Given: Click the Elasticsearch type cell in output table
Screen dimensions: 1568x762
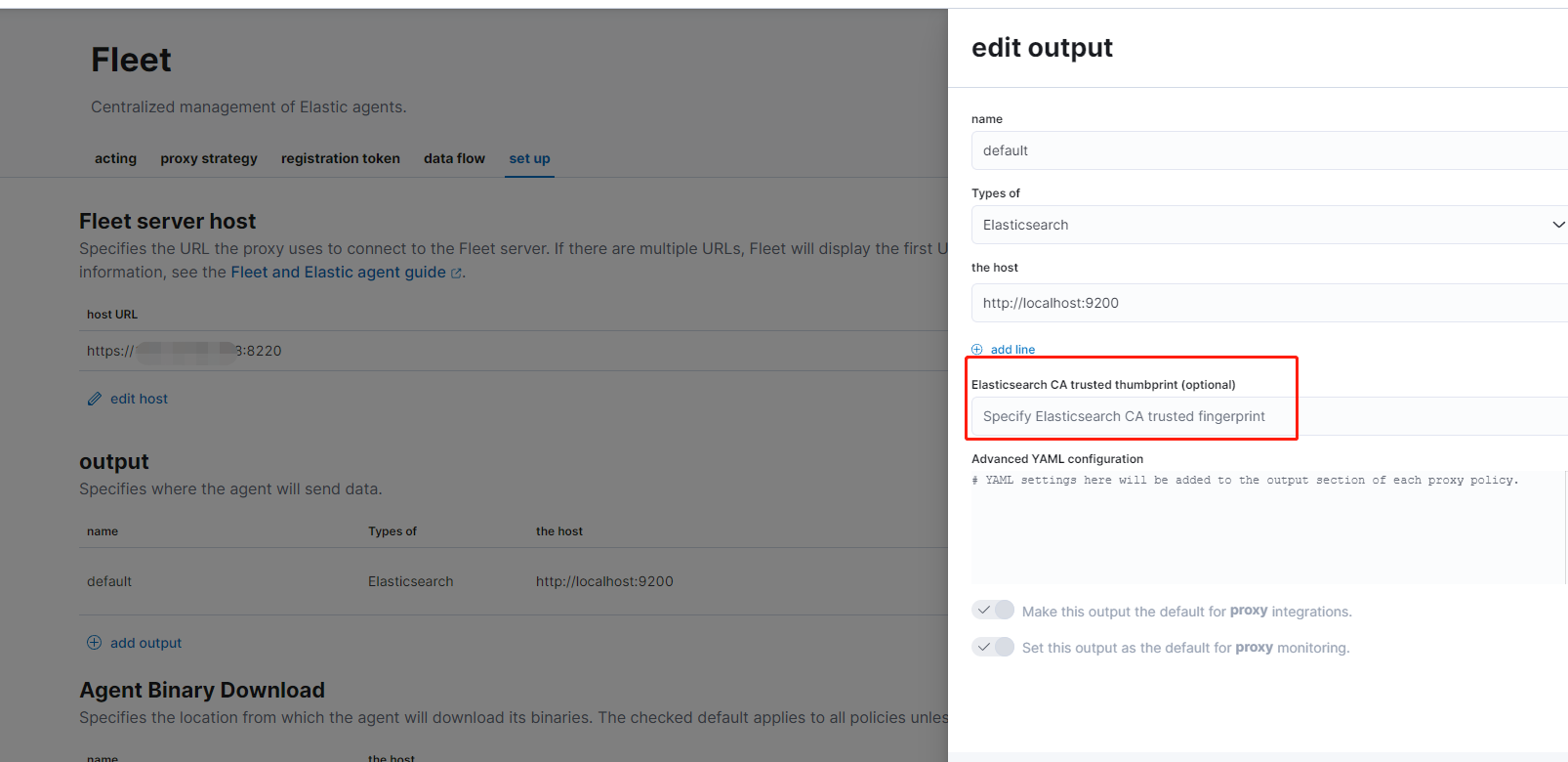Looking at the screenshot, I should [410, 581].
